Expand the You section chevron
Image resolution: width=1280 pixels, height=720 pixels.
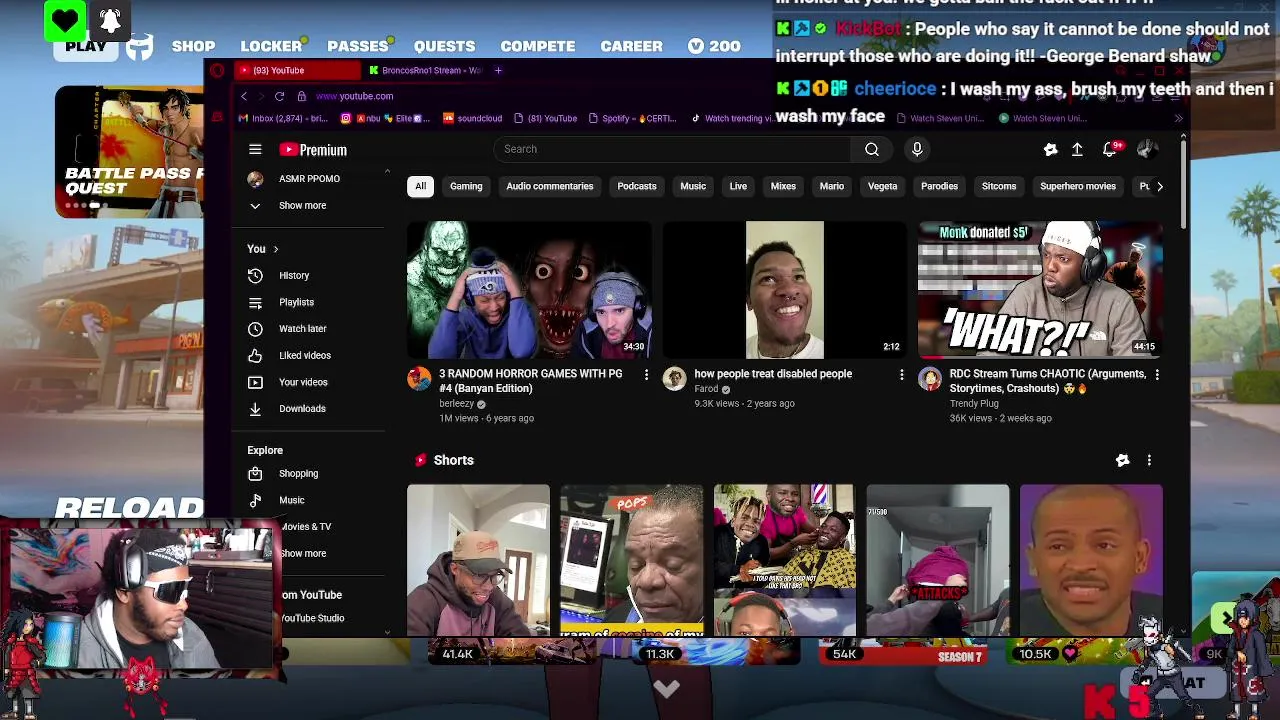[x=276, y=249]
